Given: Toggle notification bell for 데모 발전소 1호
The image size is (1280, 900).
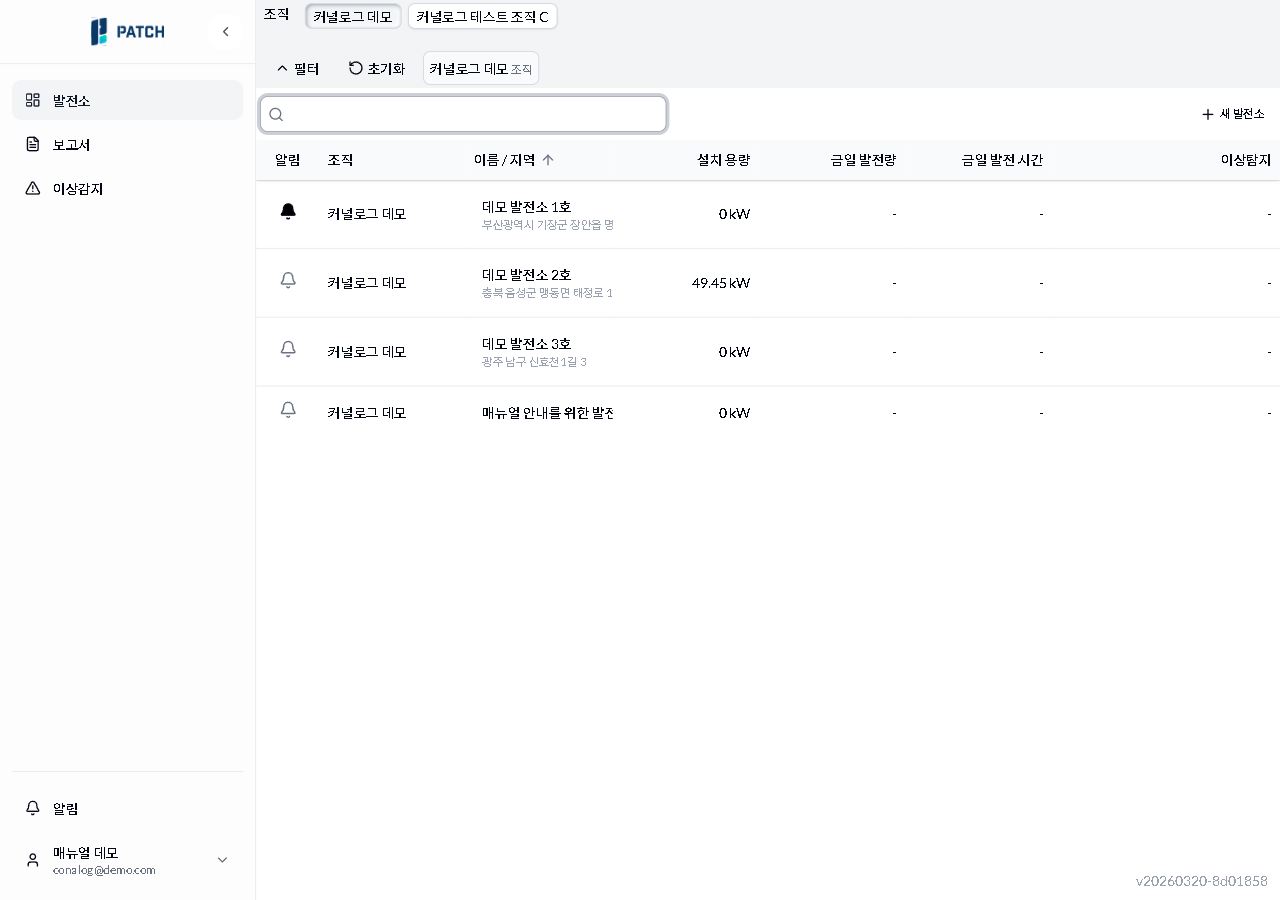Looking at the screenshot, I should tap(288, 213).
